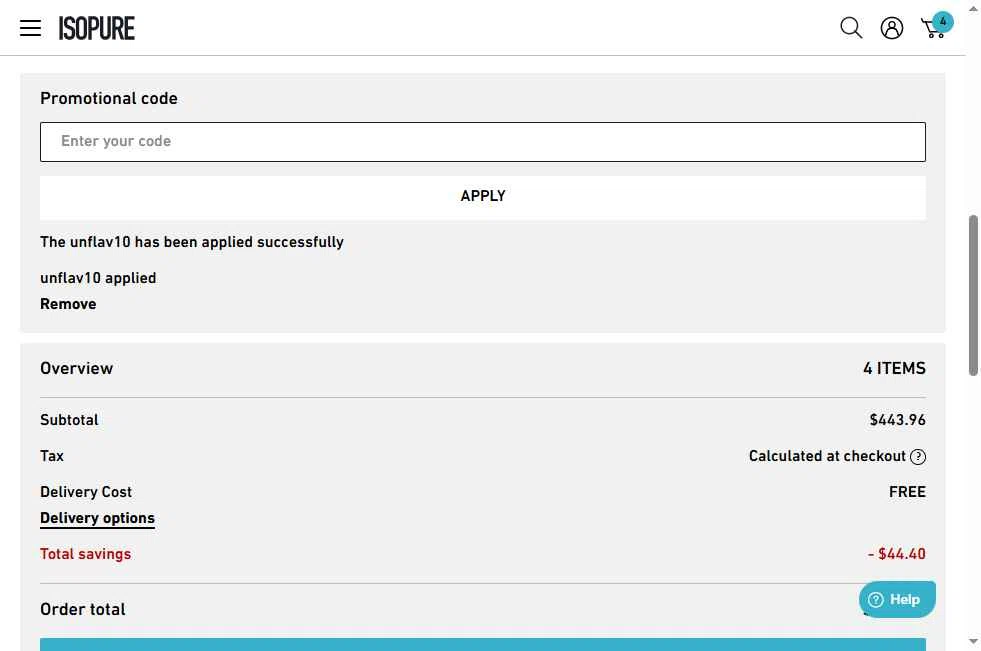Select the 'Subtotal' label
The width and height of the screenshot is (981, 651).
pos(69,420)
